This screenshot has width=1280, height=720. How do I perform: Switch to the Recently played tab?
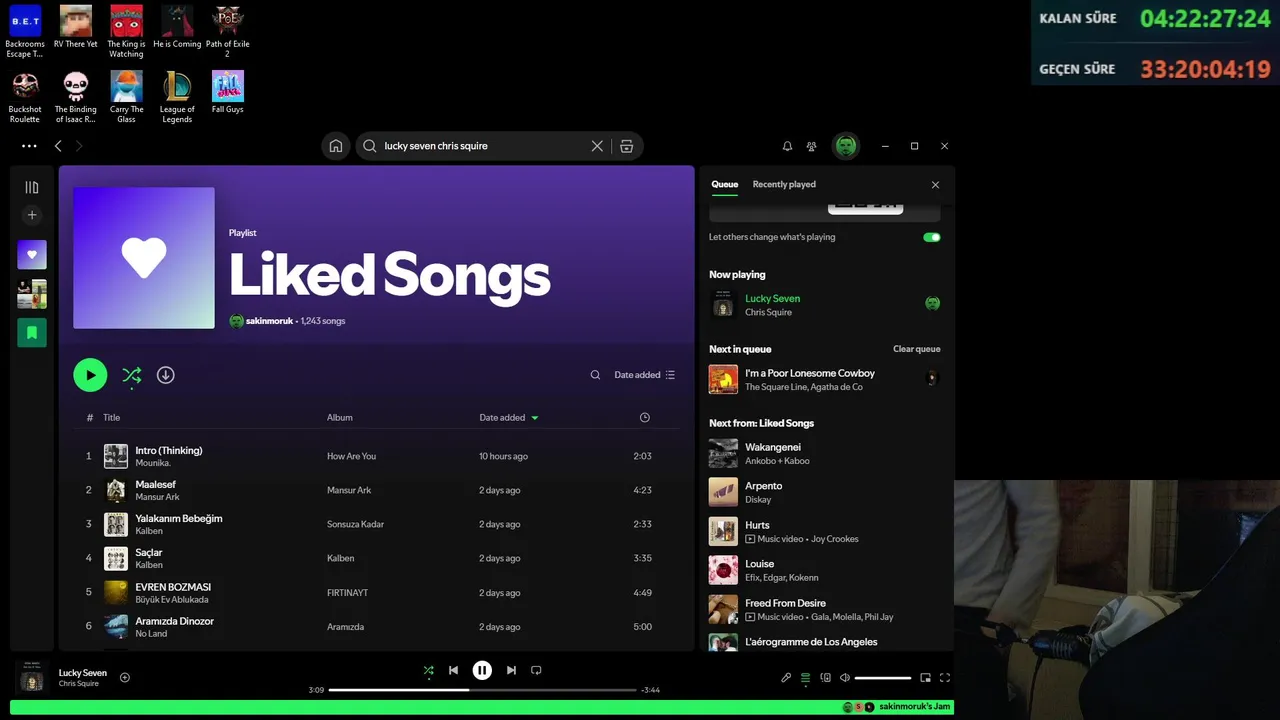784,184
